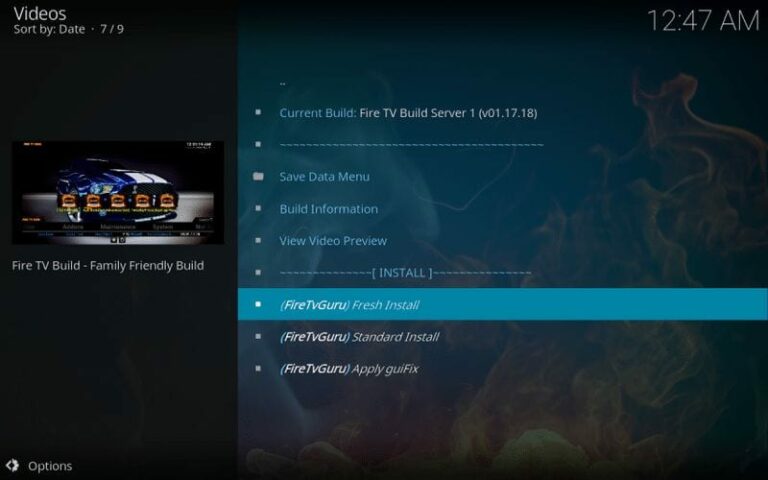
Task: Open View Video Preview entry
Action: pos(503,240)
